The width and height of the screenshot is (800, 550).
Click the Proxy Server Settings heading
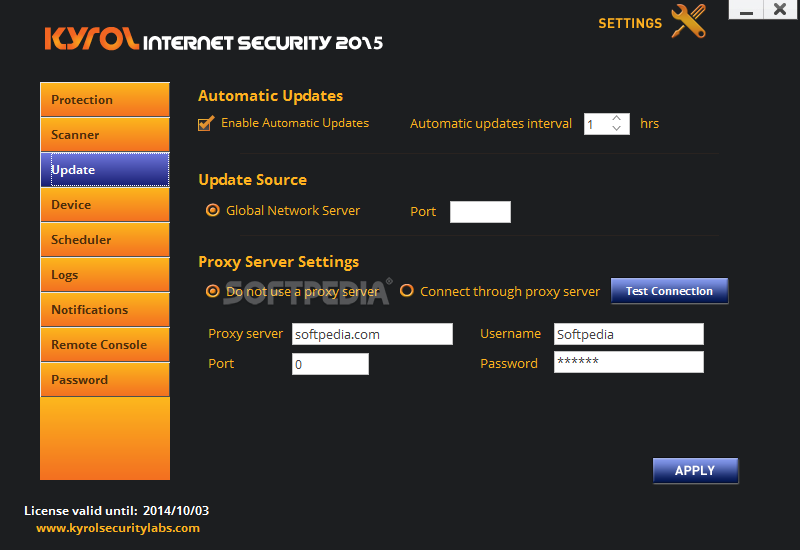(279, 262)
